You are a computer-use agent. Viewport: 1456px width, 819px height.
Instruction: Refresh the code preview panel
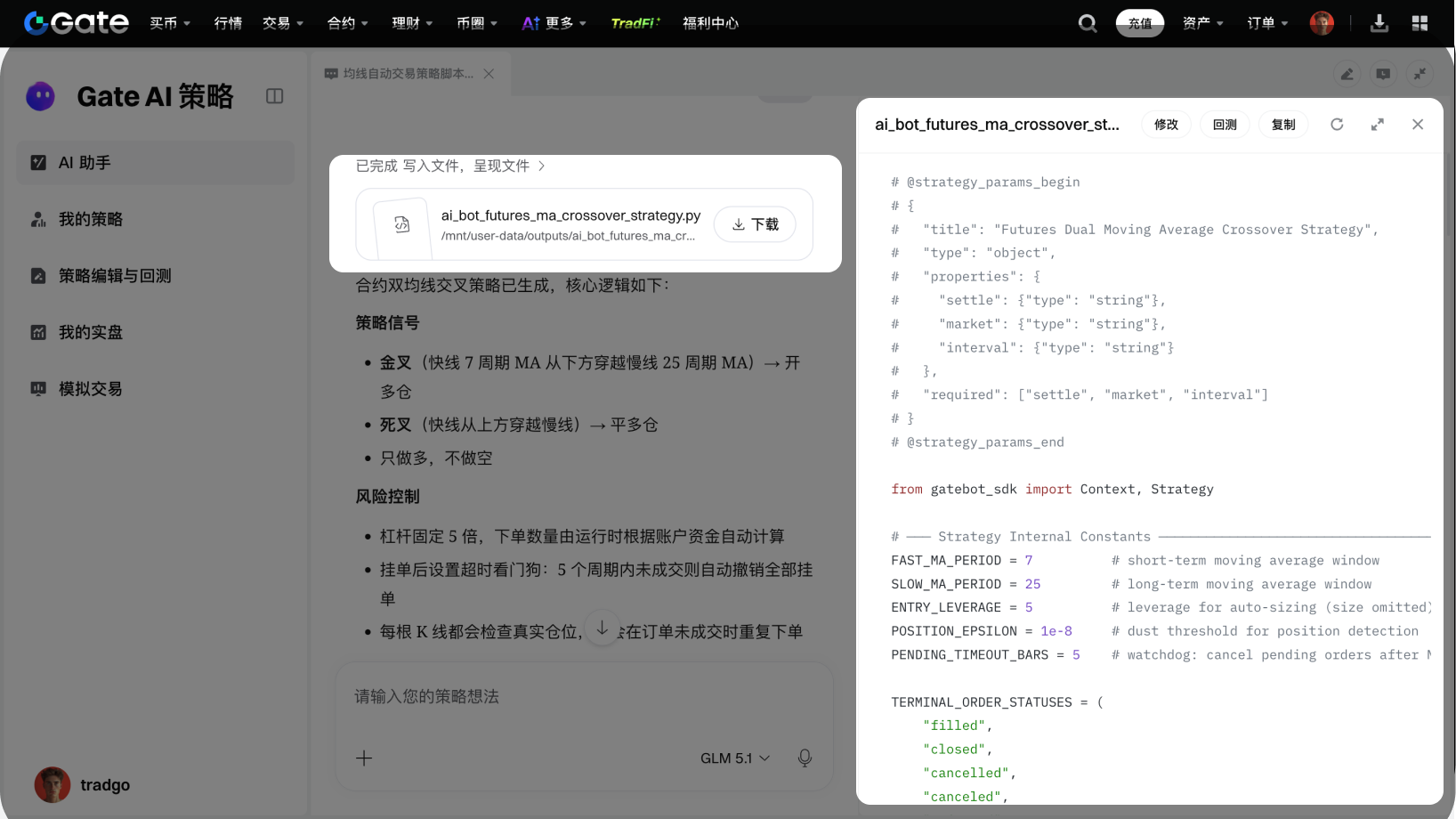[x=1337, y=125]
